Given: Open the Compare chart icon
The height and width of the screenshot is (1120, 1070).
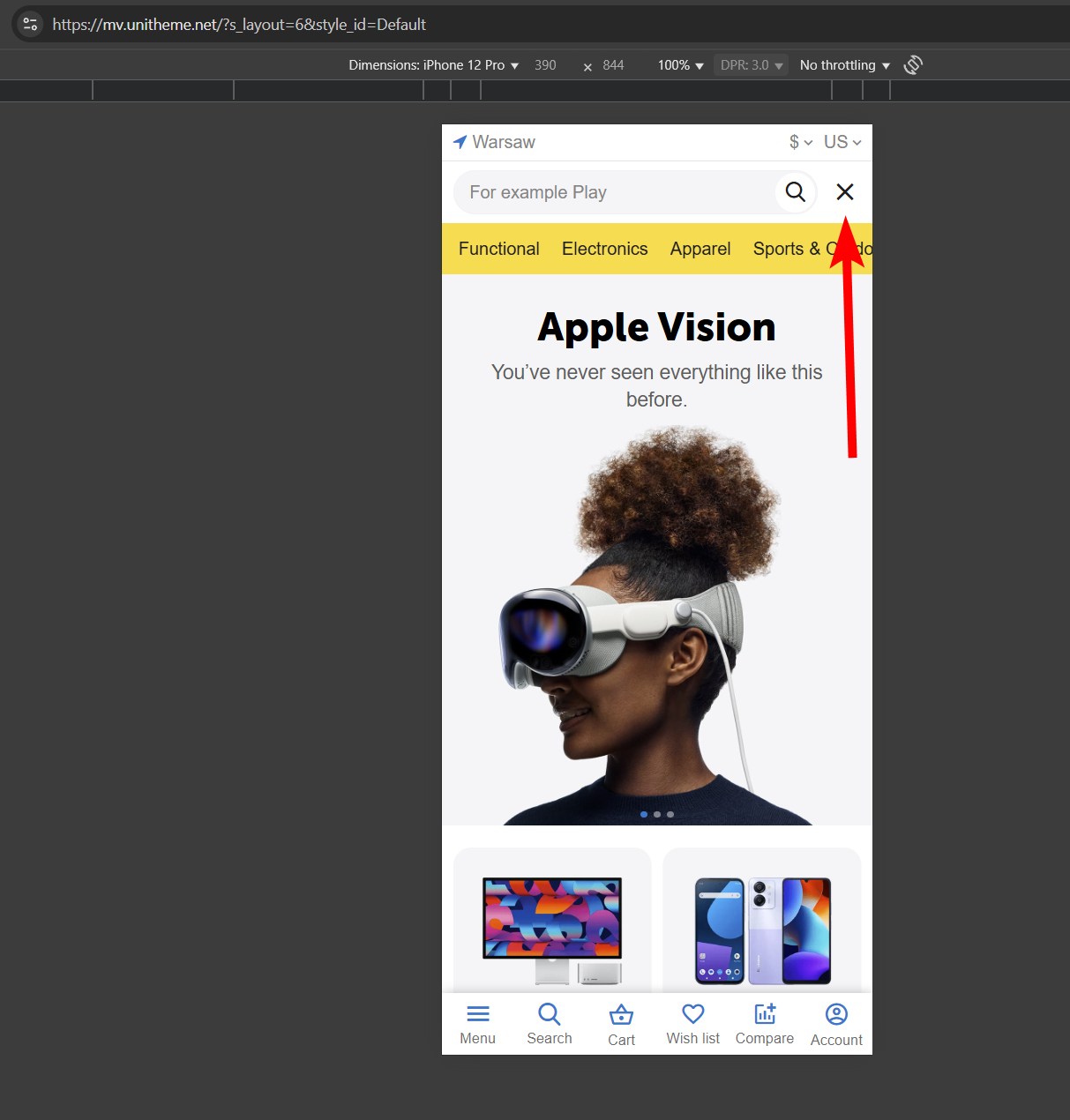Looking at the screenshot, I should [x=765, y=1013].
